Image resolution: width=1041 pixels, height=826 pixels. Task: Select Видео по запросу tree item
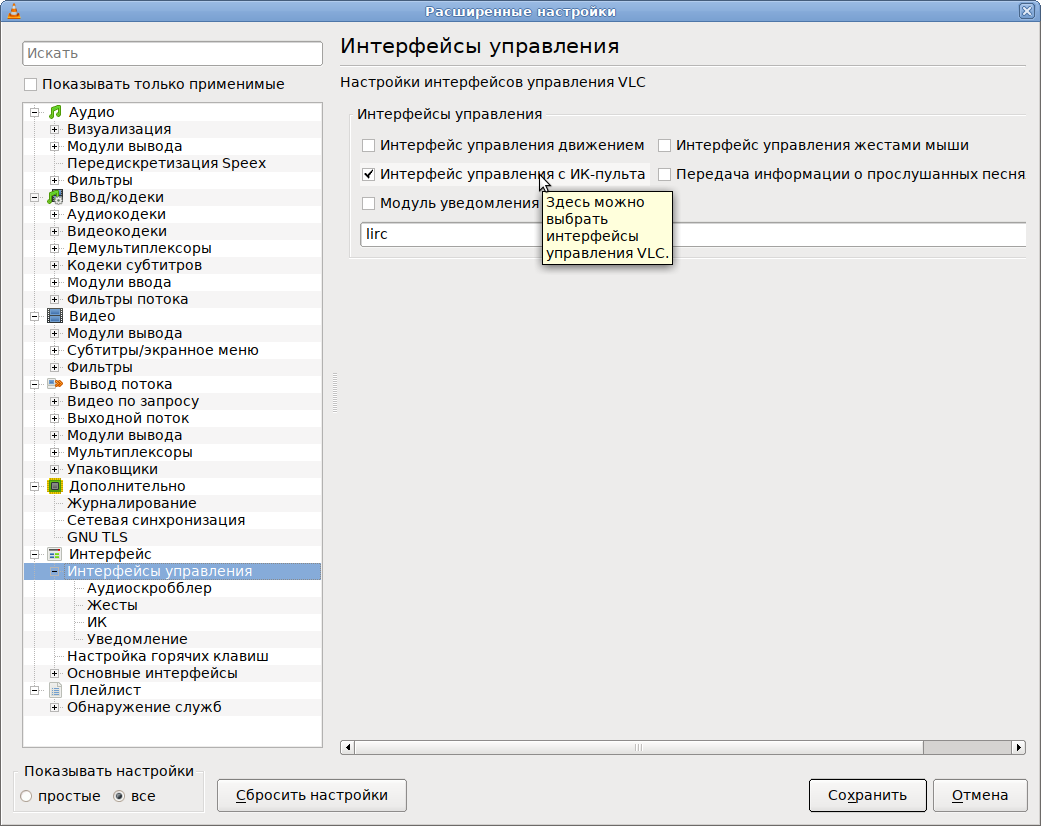click(133, 401)
